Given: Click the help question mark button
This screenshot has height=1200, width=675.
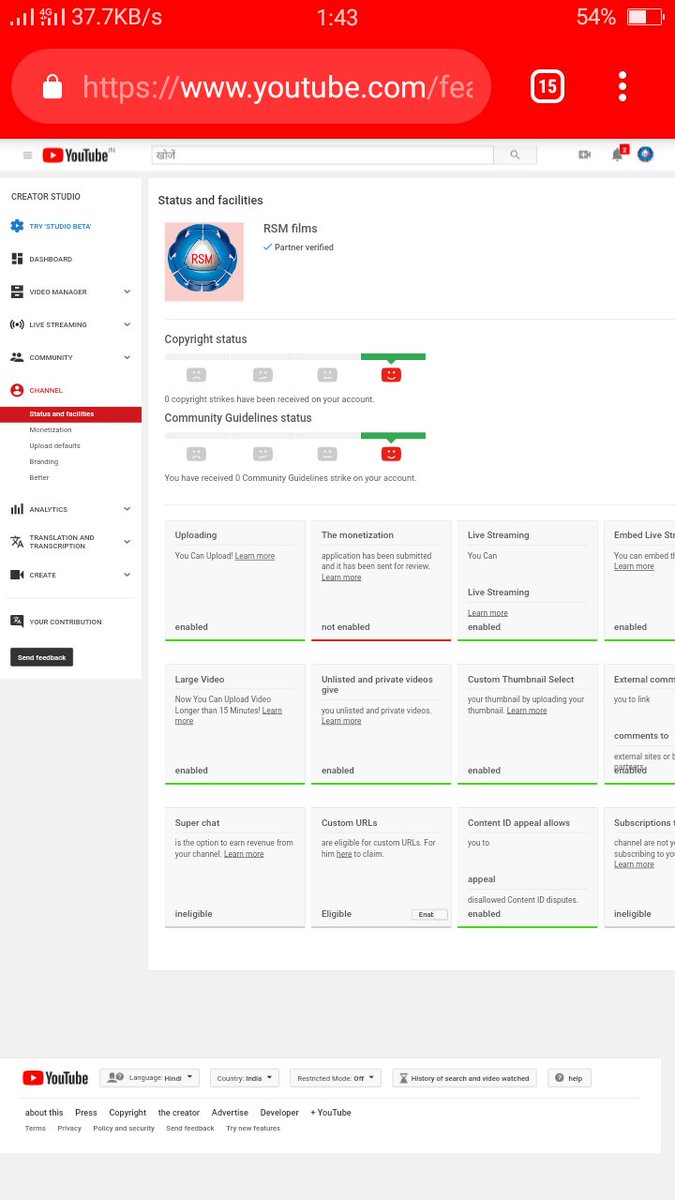Looking at the screenshot, I should pyautogui.click(x=570, y=1078).
